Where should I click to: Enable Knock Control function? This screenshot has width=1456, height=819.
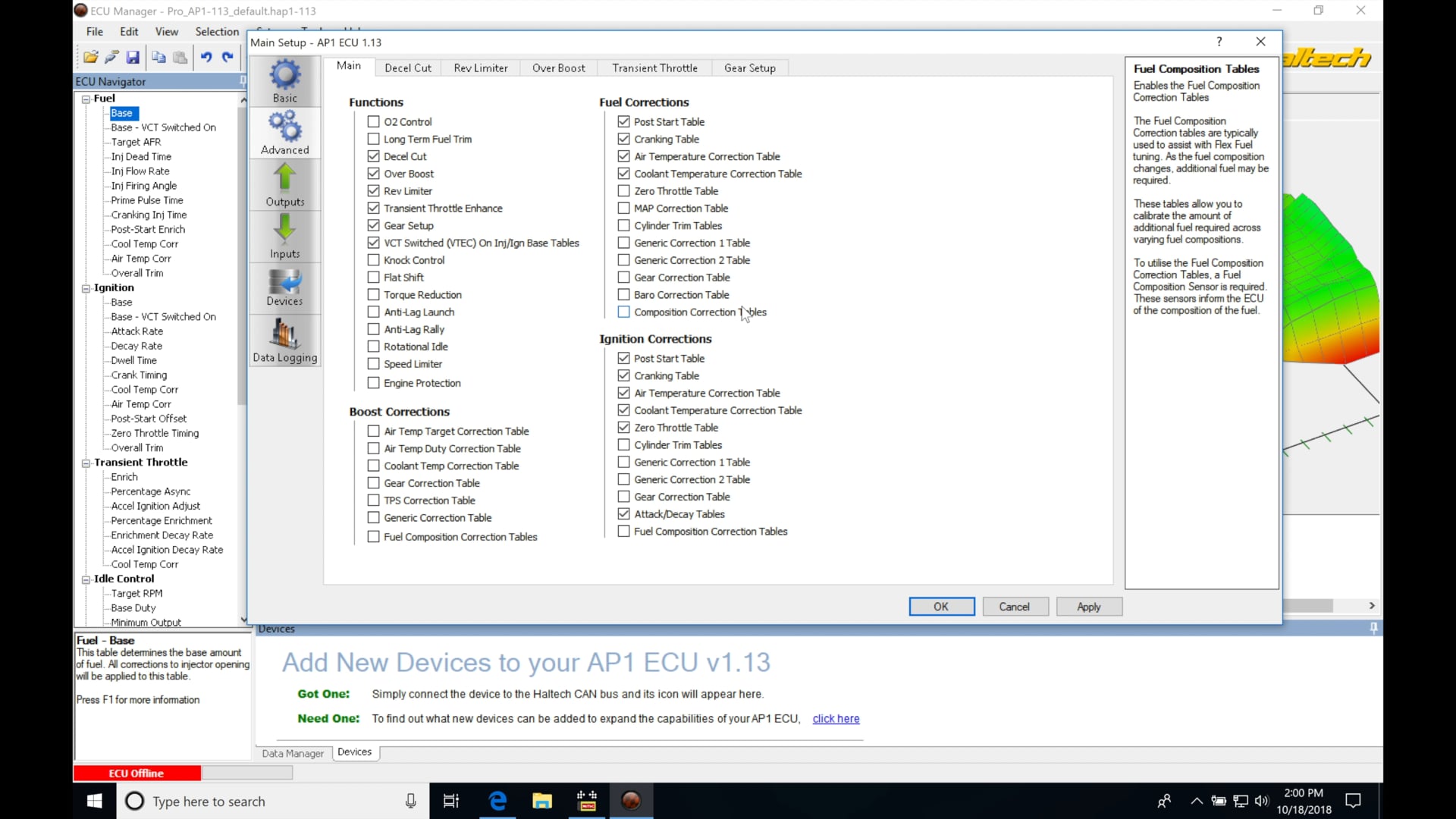pos(373,259)
